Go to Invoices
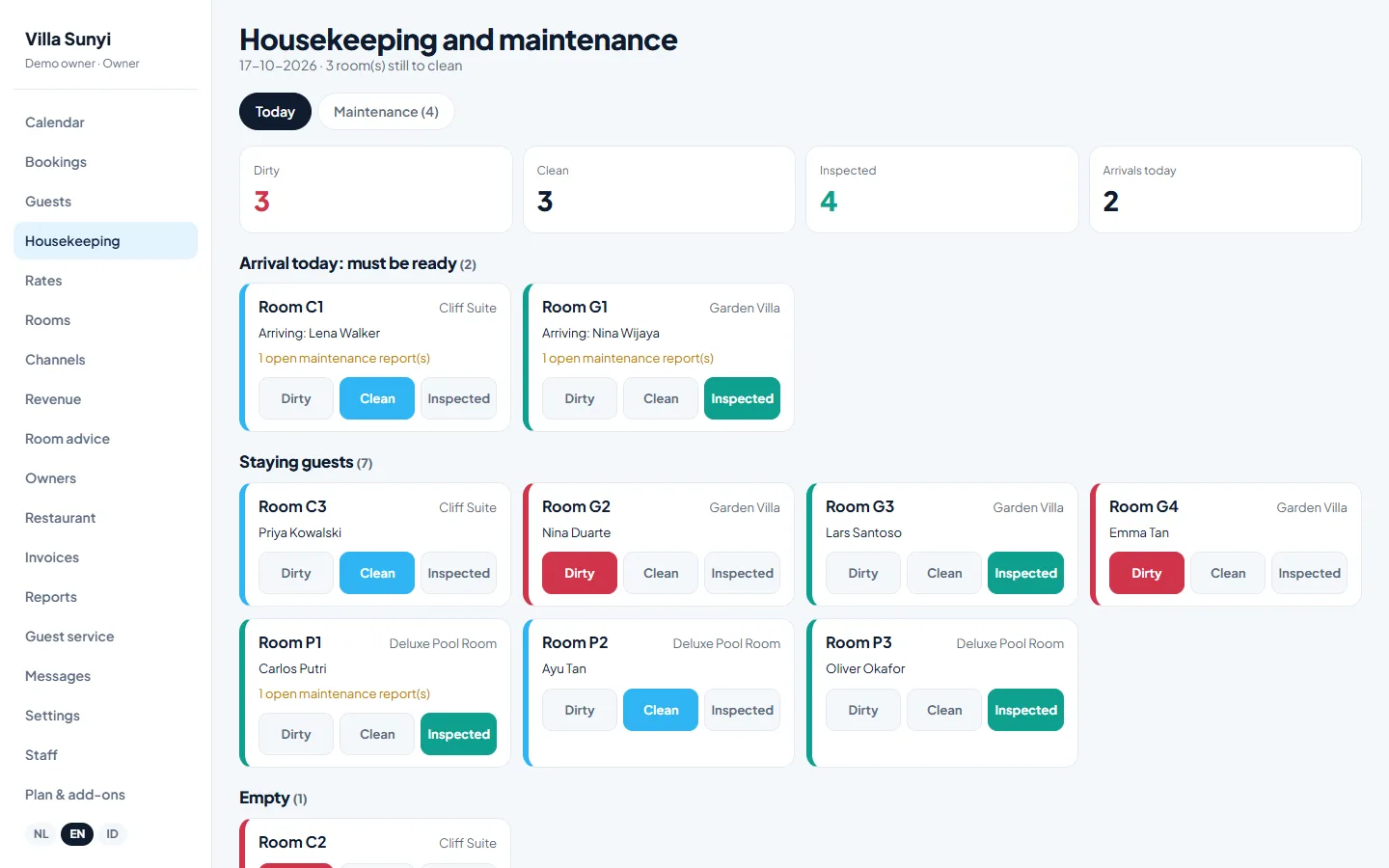Image resolution: width=1389 pixels, height=868 pixels. pos(105,557)
